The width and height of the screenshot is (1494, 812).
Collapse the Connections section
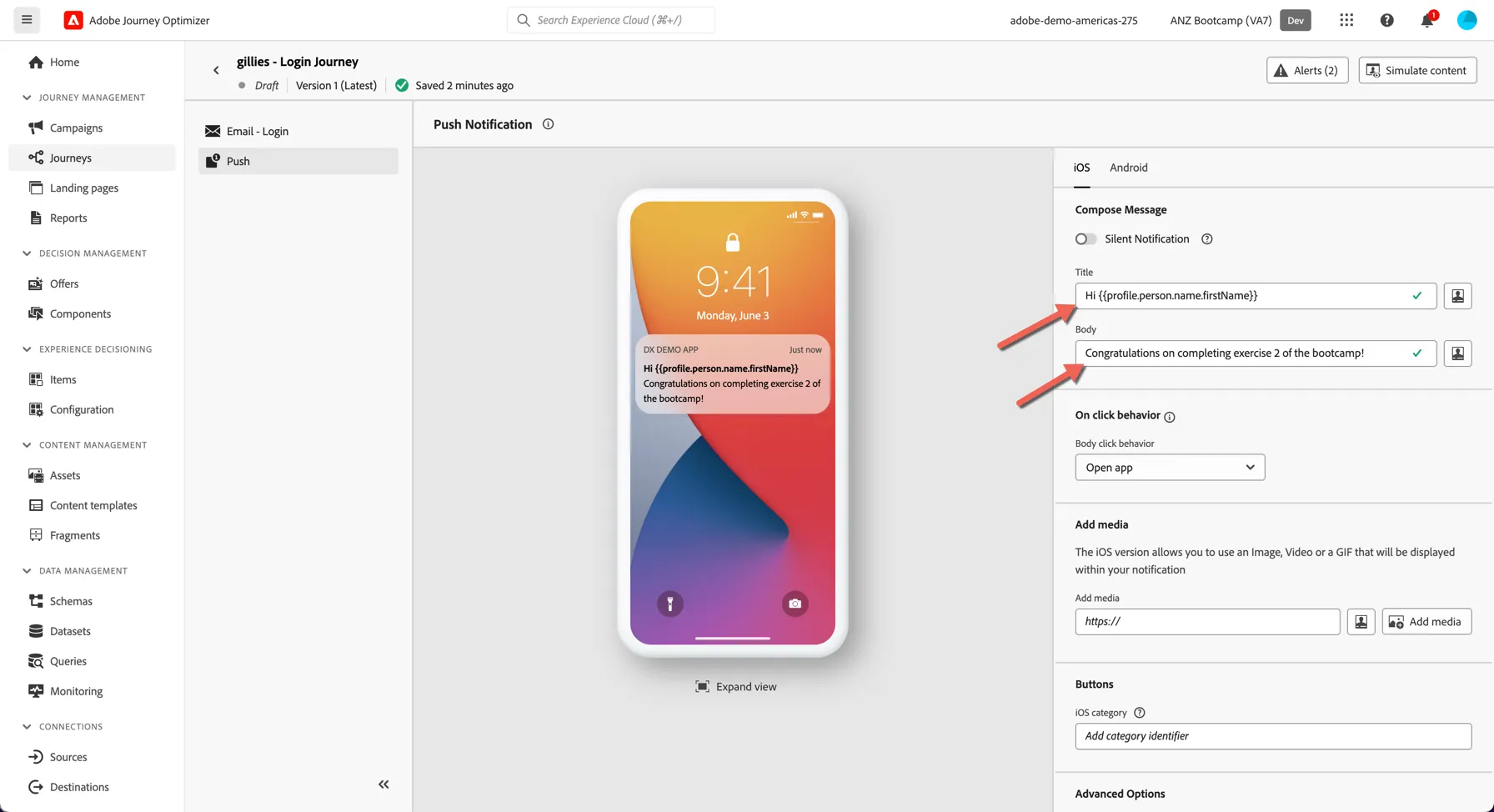tap(27, 727)
